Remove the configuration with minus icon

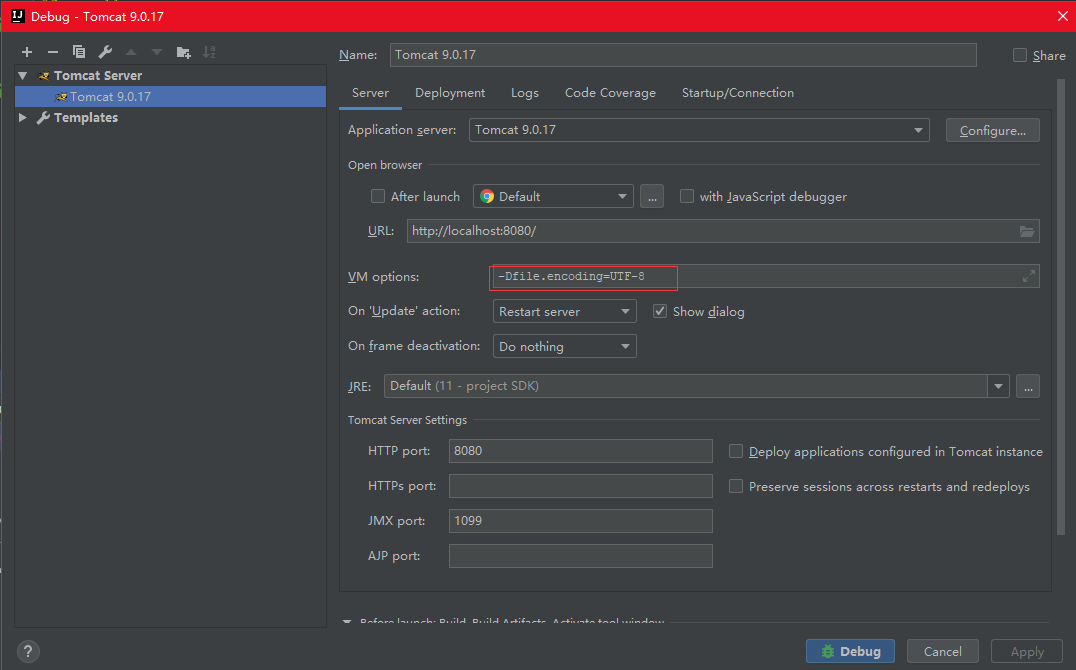(53, 52)
